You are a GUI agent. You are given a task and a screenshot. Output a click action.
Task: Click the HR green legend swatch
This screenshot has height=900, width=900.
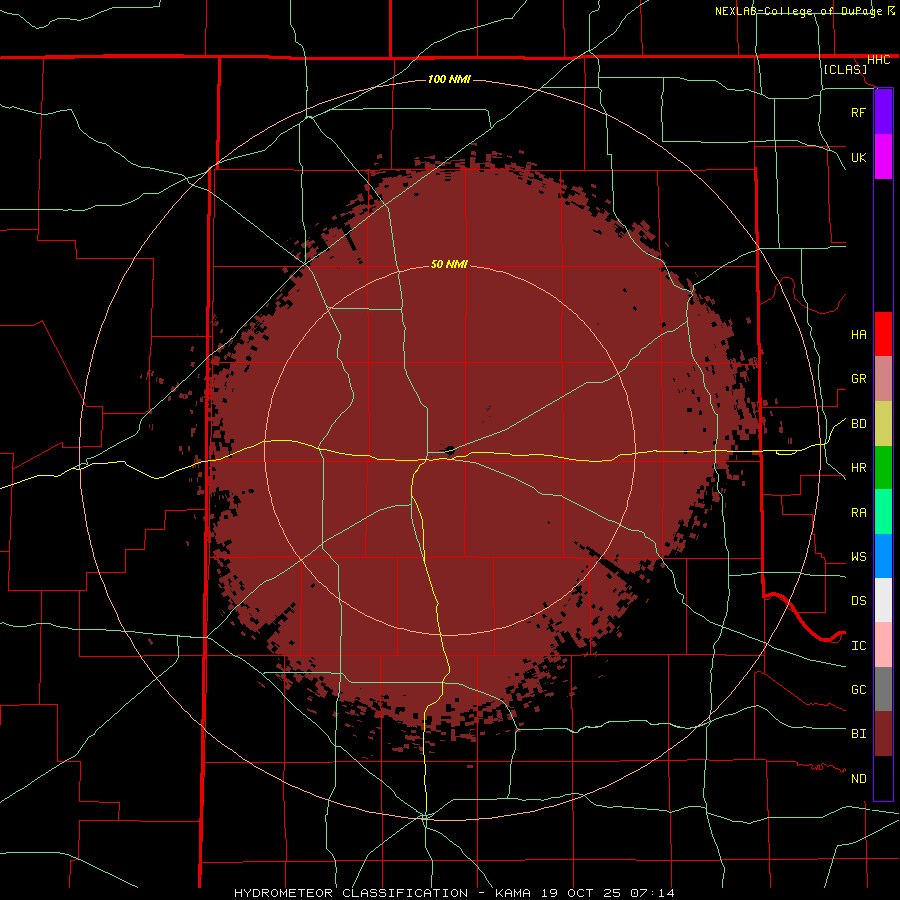[883, 467]
